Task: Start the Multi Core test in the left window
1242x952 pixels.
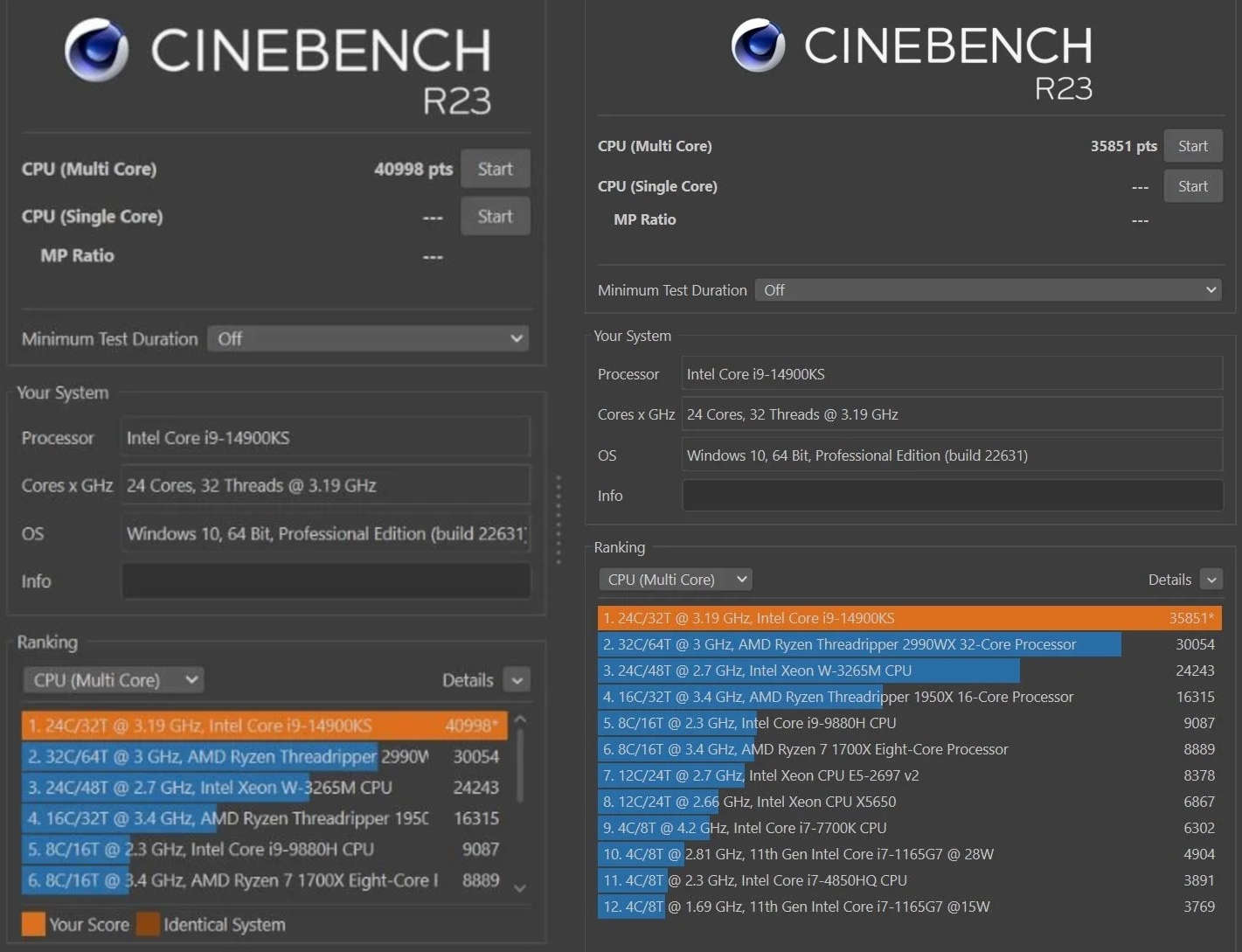Action: pyautogui.click(x=495, y=169)
